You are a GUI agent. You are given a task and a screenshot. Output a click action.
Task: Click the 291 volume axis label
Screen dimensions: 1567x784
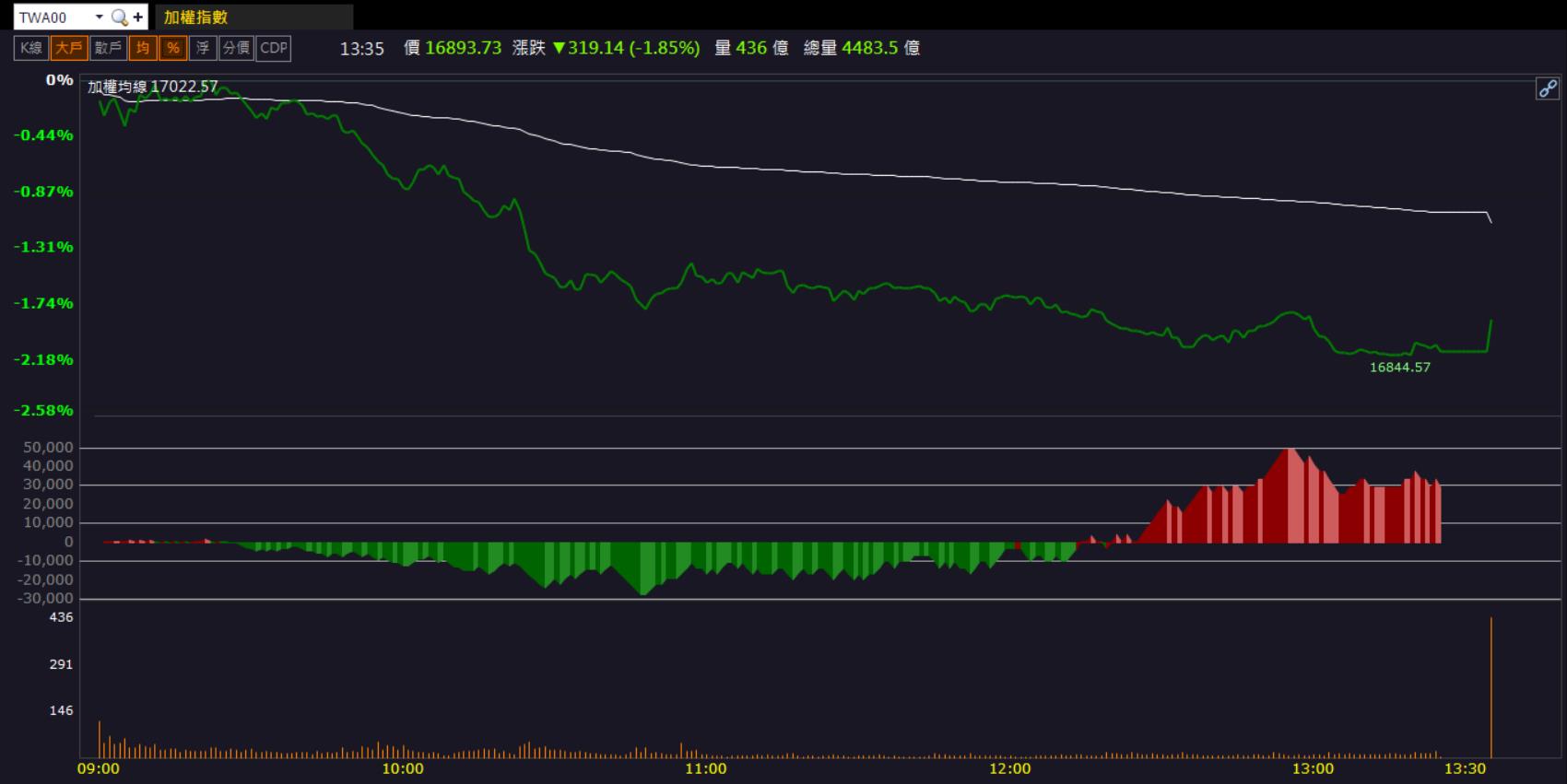coord(61,664)
